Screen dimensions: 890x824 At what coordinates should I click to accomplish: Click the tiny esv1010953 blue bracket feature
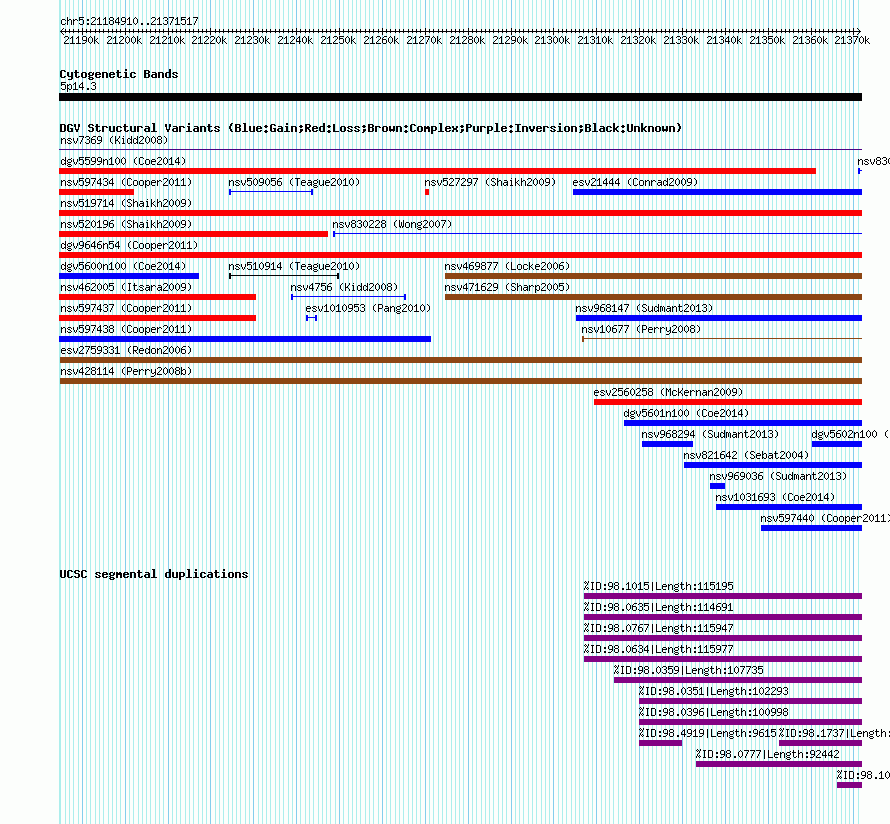[x=311, y=318]
